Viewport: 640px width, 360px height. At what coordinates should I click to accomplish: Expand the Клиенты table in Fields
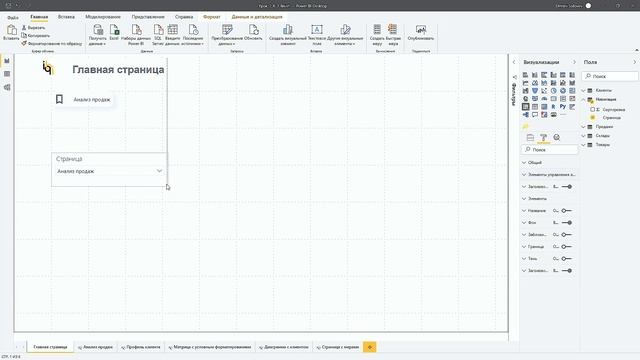click(x=583, y=90)
